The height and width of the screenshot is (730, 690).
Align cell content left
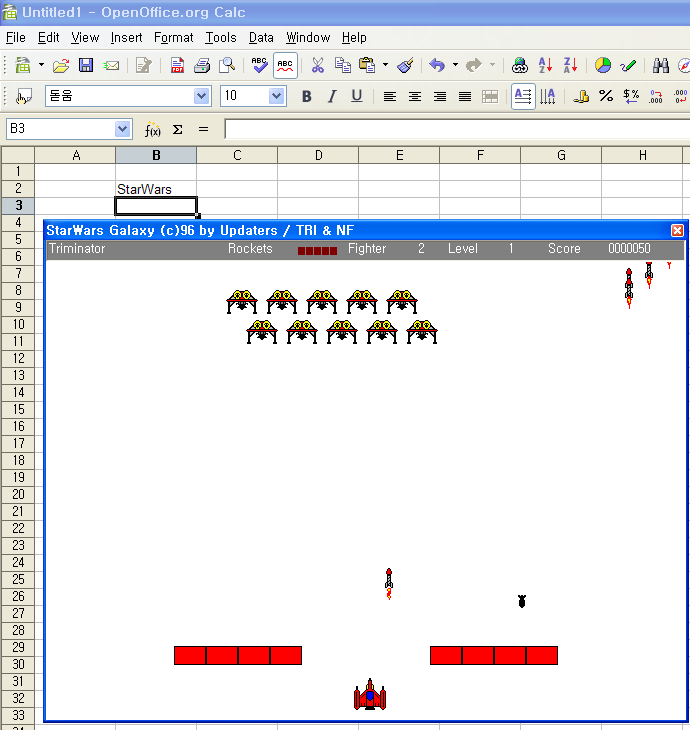[390, 96]
